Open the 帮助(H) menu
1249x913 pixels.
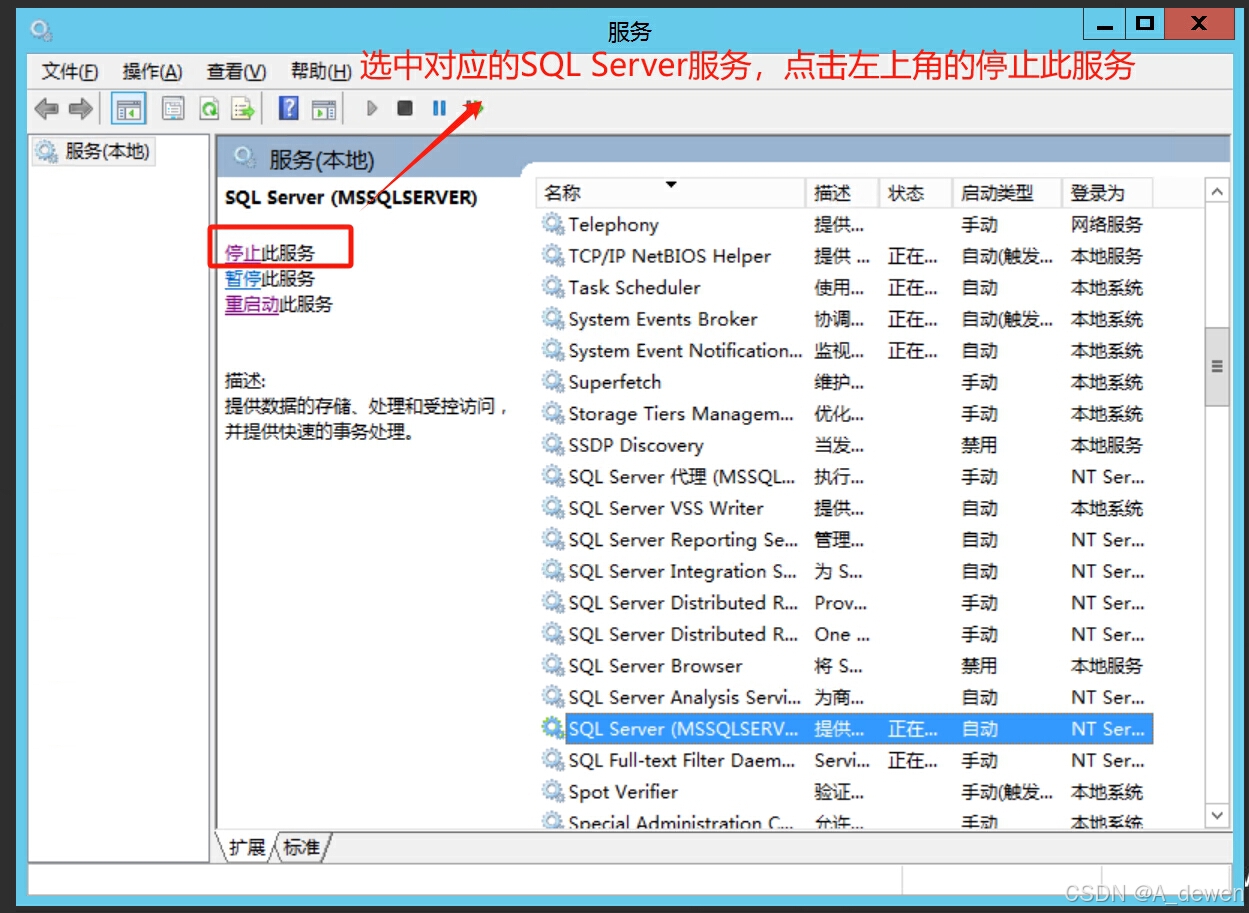(x=321, y=72)
